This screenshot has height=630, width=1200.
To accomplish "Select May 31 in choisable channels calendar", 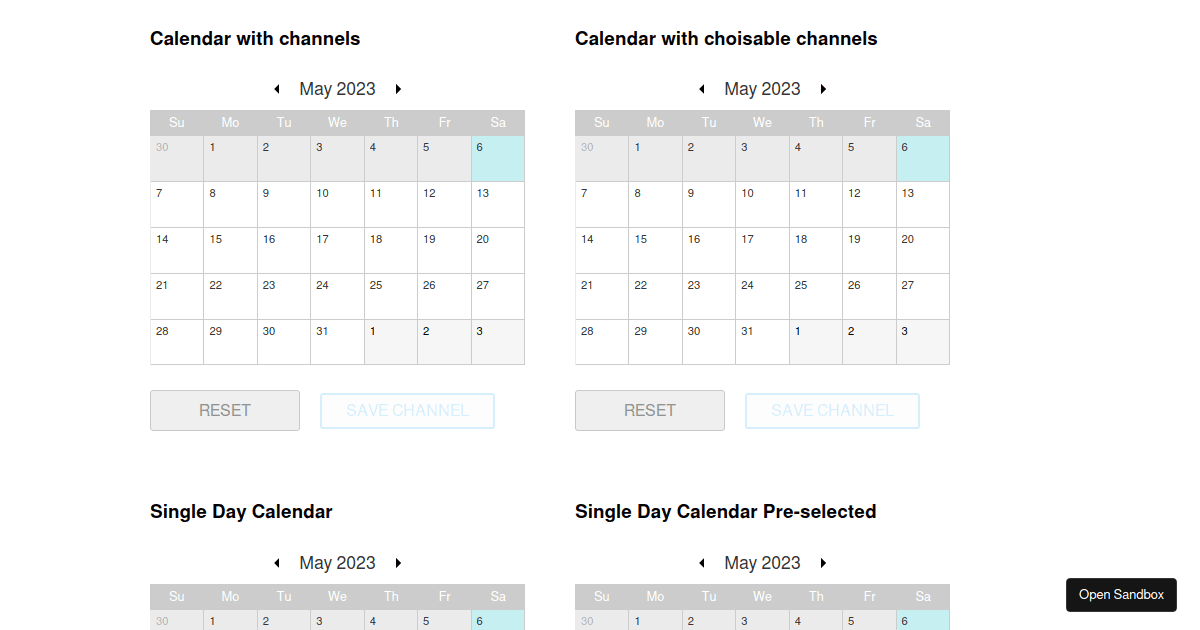I will click(762, 342).
